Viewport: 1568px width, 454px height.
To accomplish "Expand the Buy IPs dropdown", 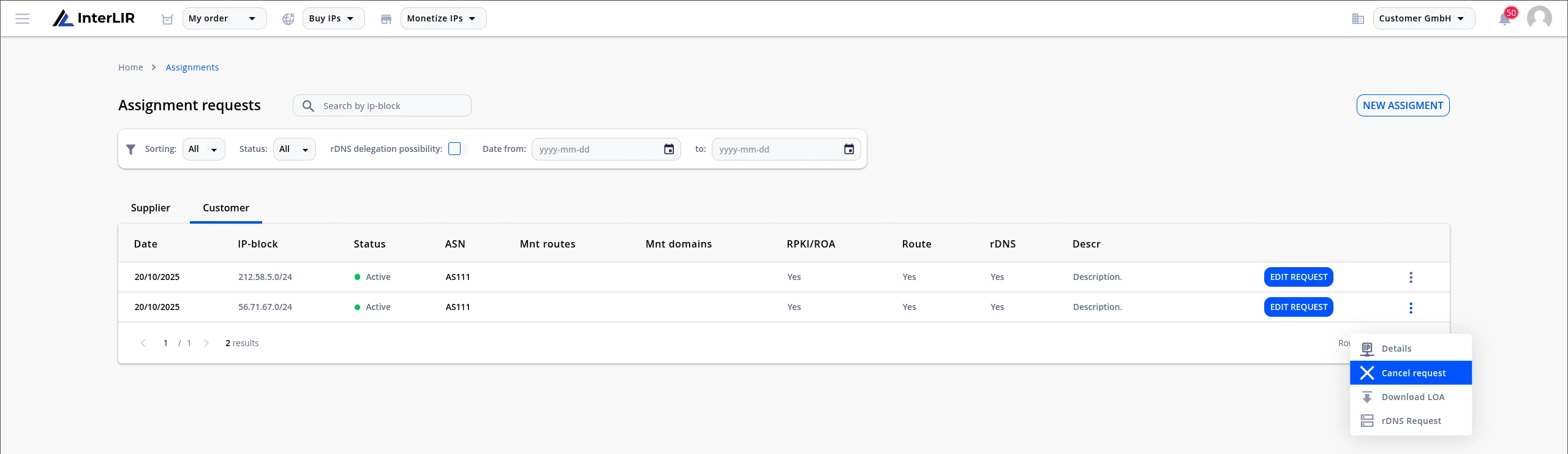I will [x=333, y=18].
